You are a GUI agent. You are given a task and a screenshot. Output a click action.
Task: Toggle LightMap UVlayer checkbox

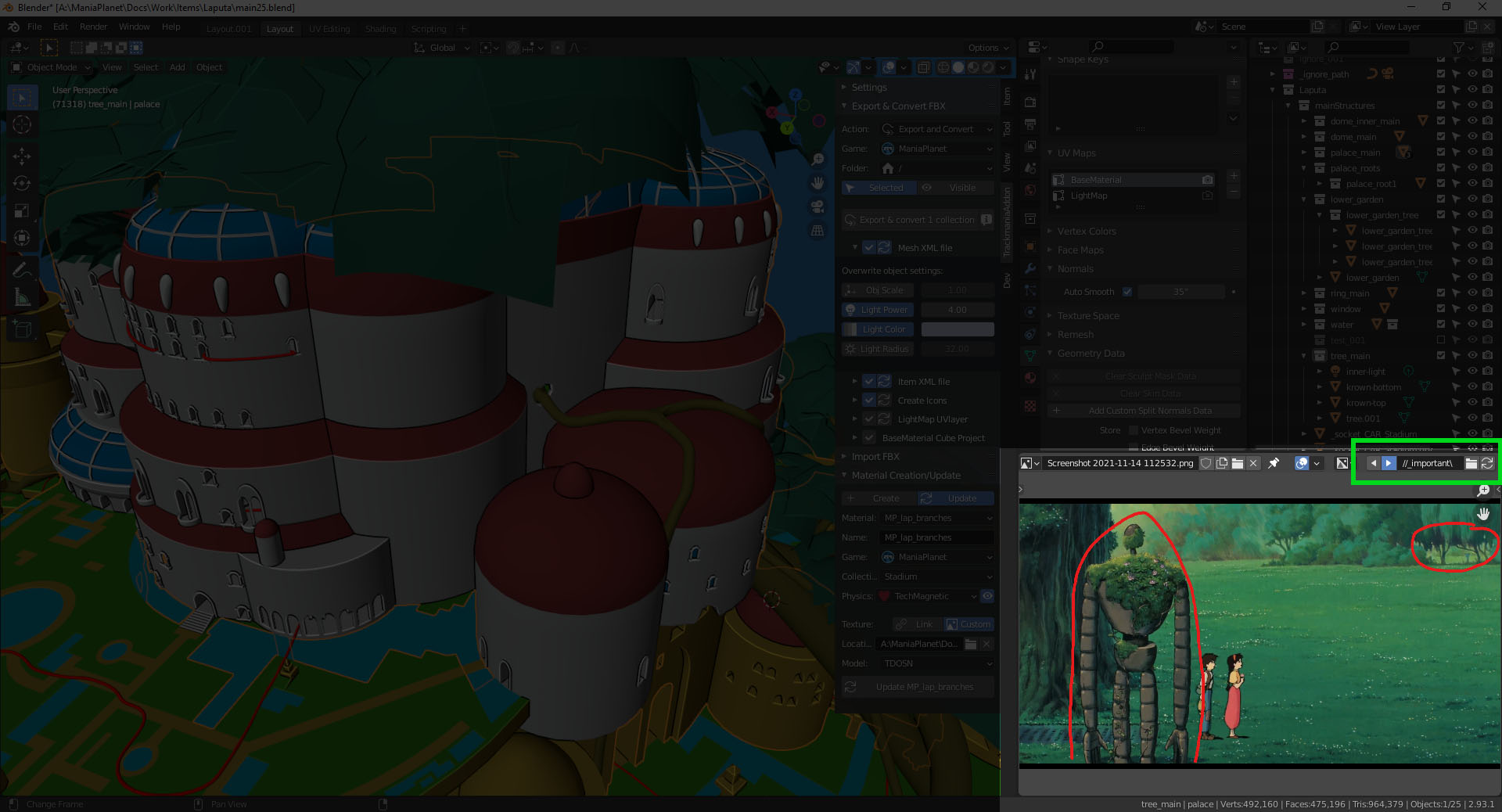pyautogui.click(x=868, y=419)
